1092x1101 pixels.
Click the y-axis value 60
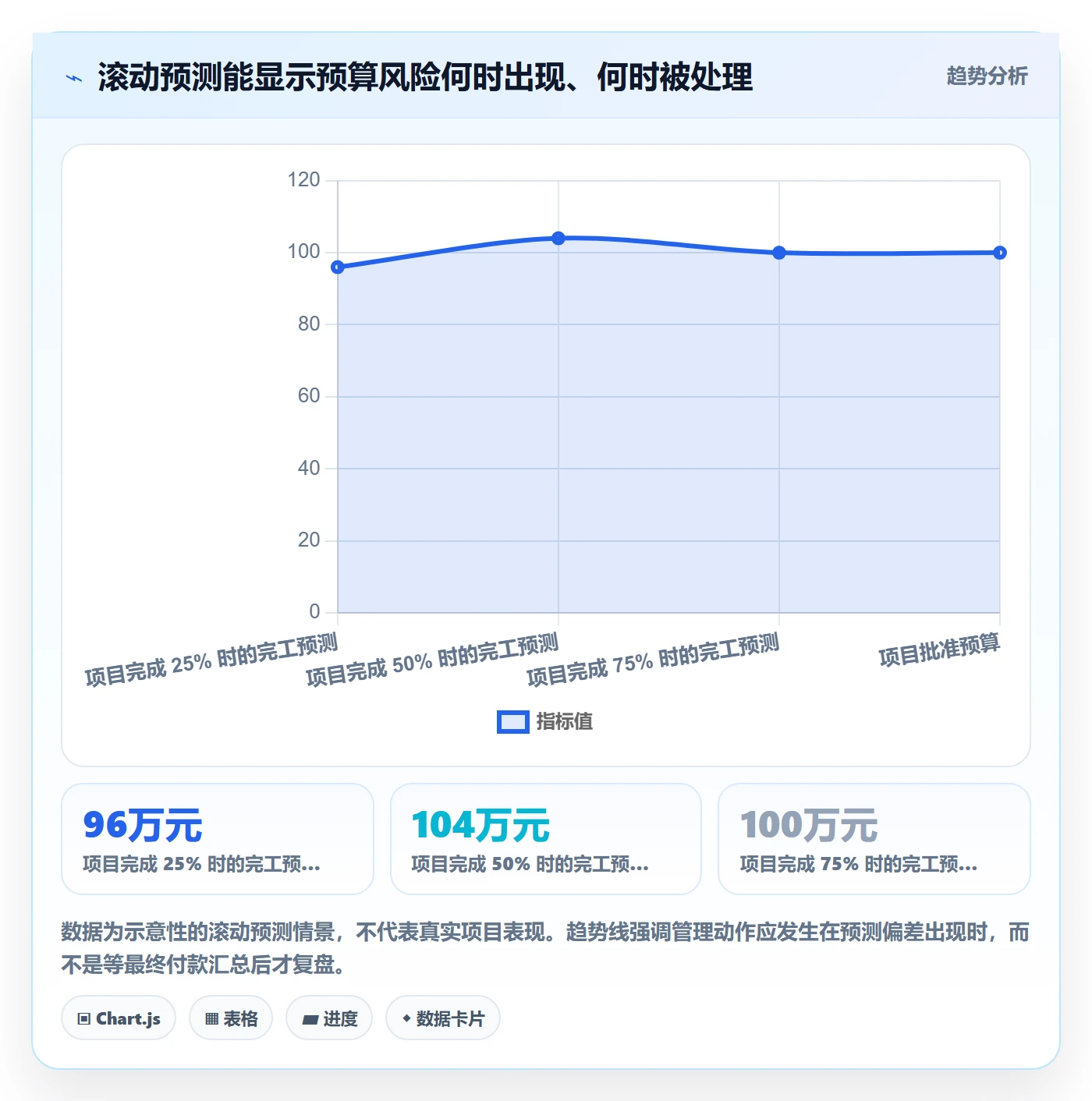point(309,396)
